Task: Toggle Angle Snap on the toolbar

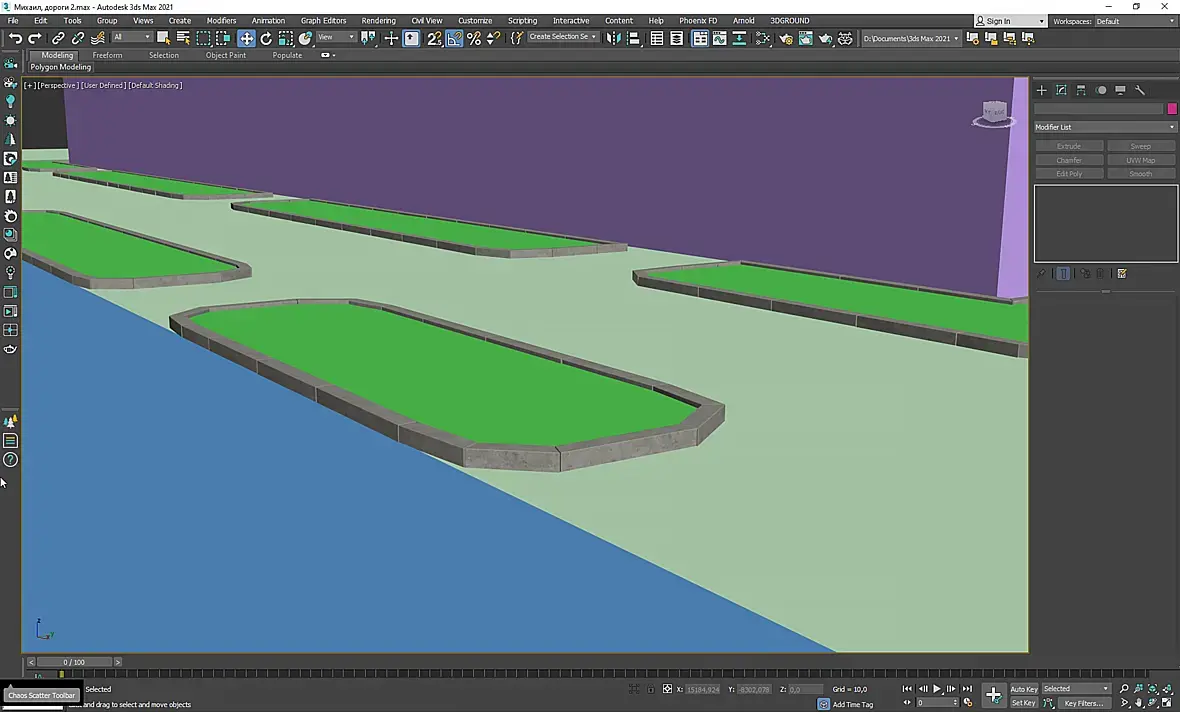Action: 454,38
